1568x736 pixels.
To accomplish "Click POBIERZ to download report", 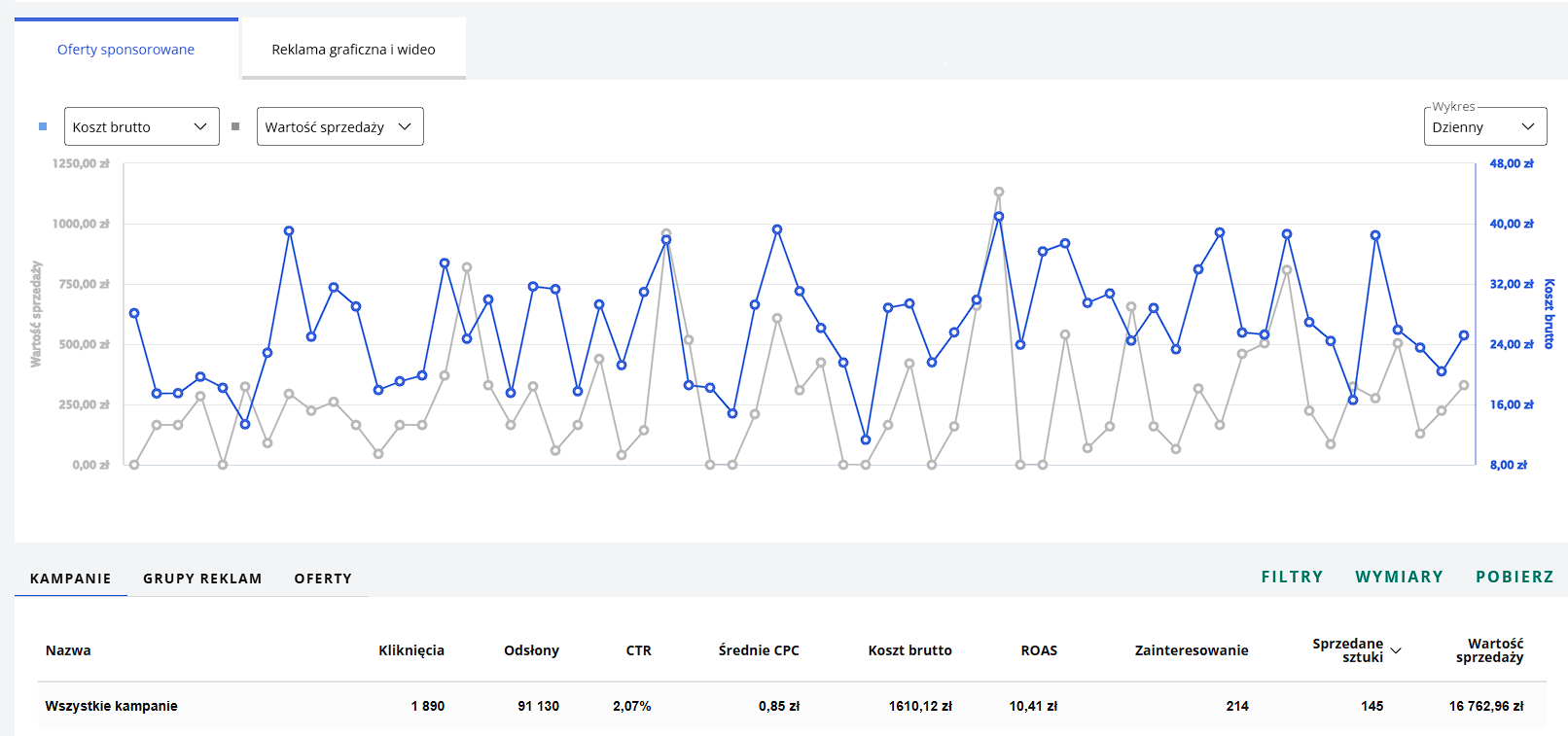I will pyautogui.click(x=1515, y=577).
